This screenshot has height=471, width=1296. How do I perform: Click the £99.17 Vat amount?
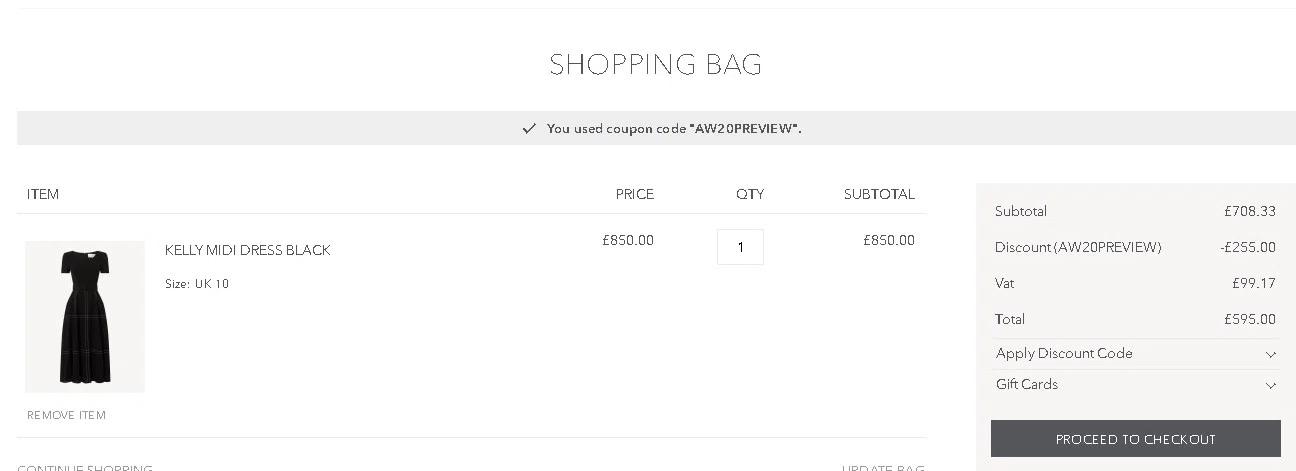click(1253, 284)
